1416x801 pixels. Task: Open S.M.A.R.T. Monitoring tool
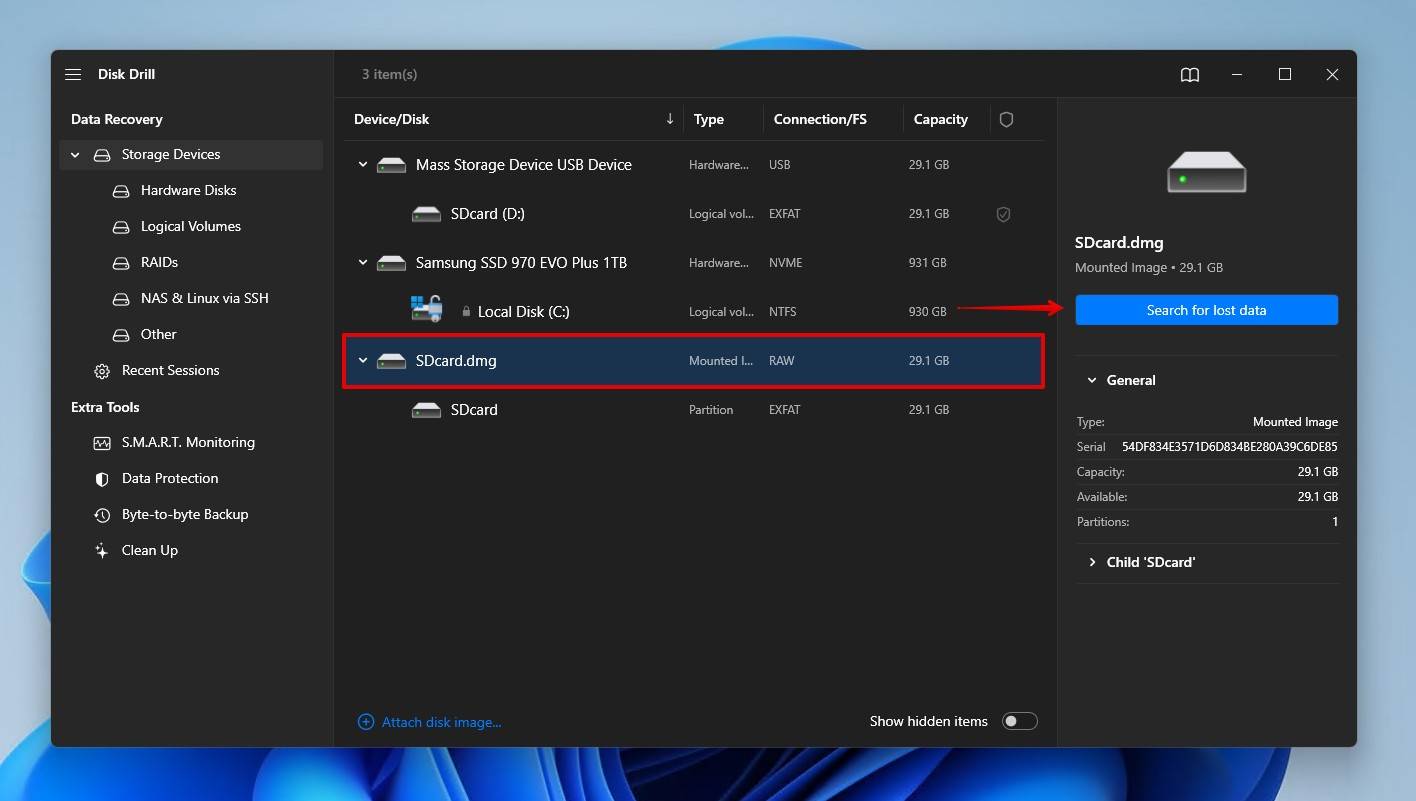click(188, 443)
